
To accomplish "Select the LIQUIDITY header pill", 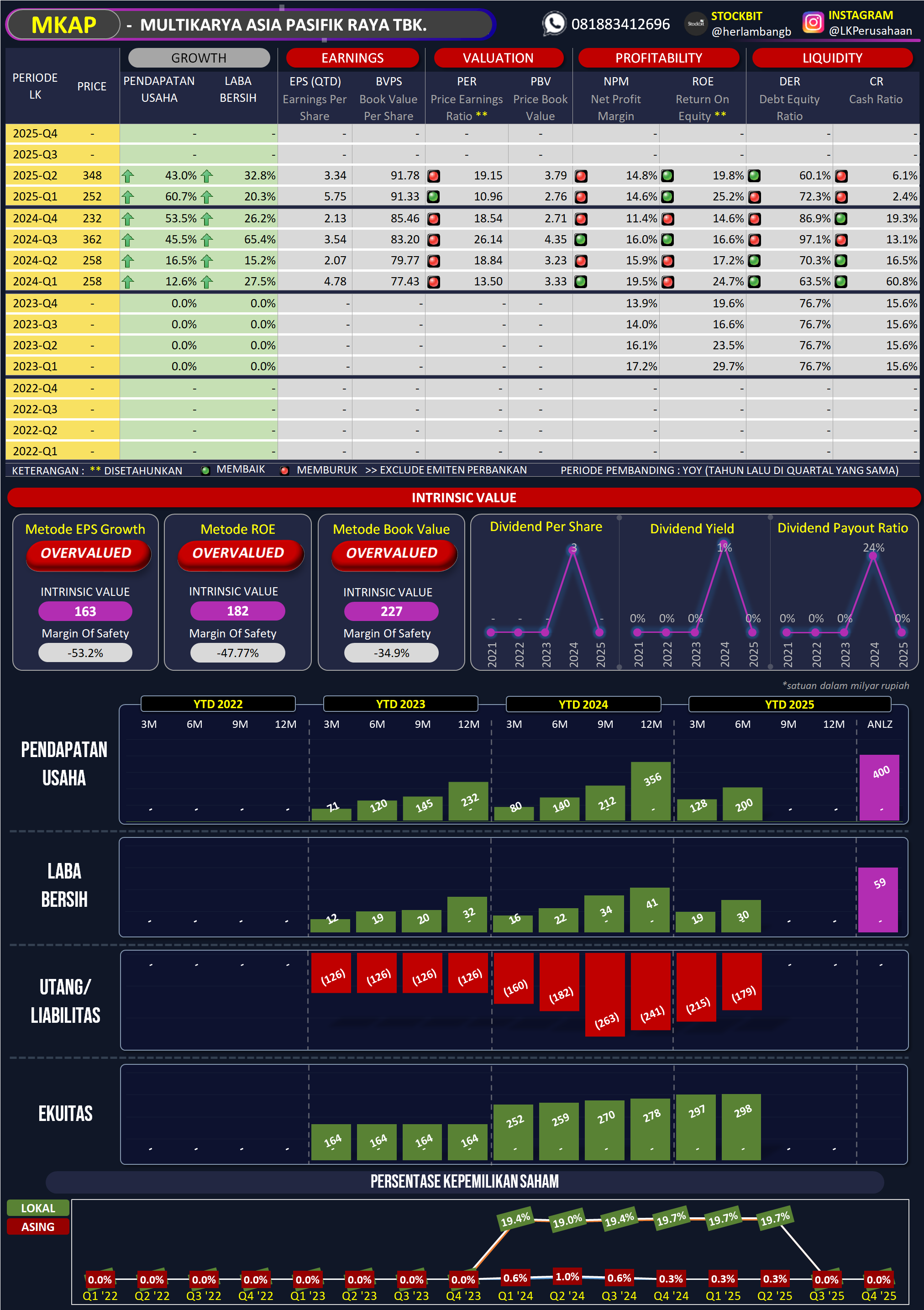I will [x=832, y=58].
